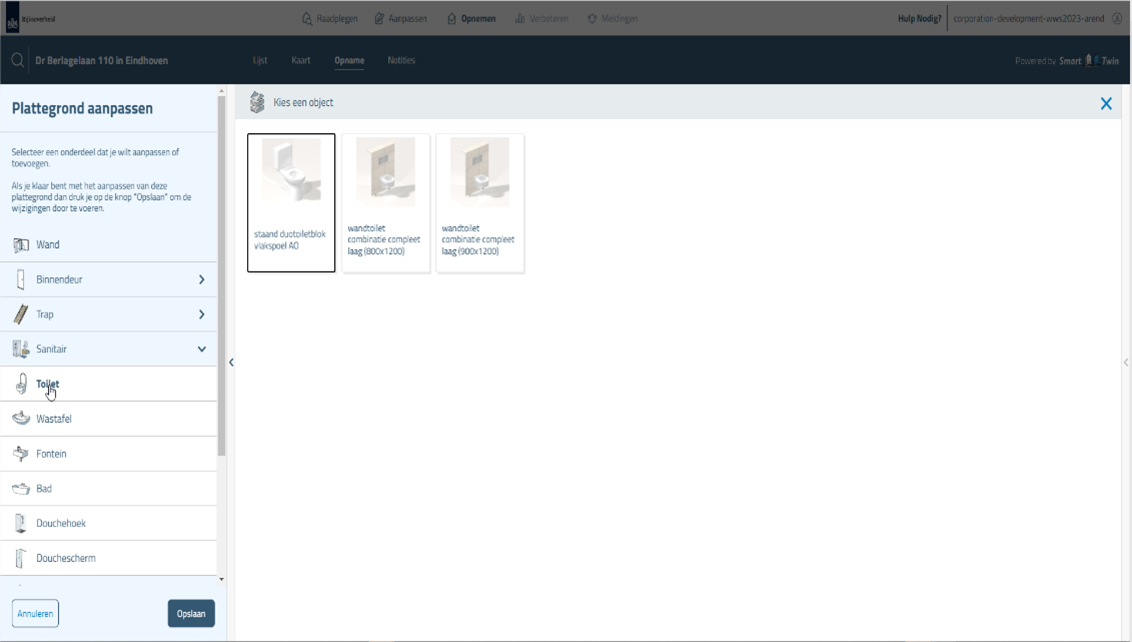This screenshot has width=1132, height=642.
Task: Switch to the Kaart tab
Action: (301, 61)
